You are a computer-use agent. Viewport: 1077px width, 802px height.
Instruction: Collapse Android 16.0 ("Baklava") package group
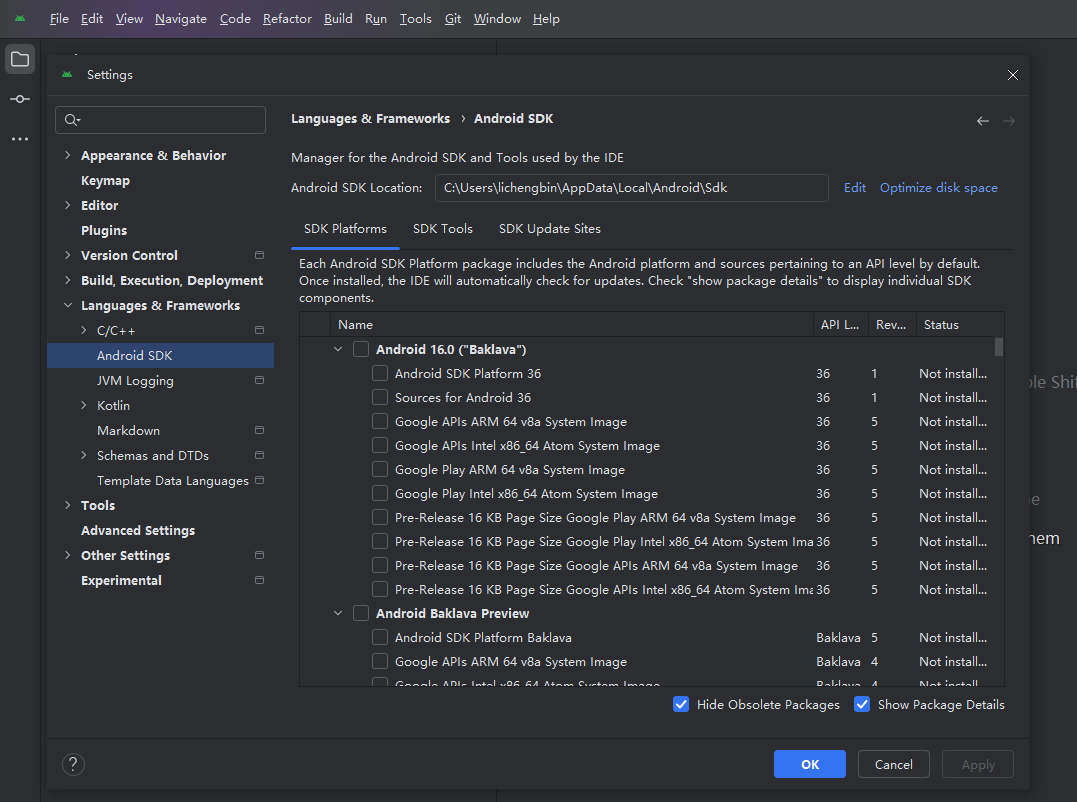click(338, 350)
